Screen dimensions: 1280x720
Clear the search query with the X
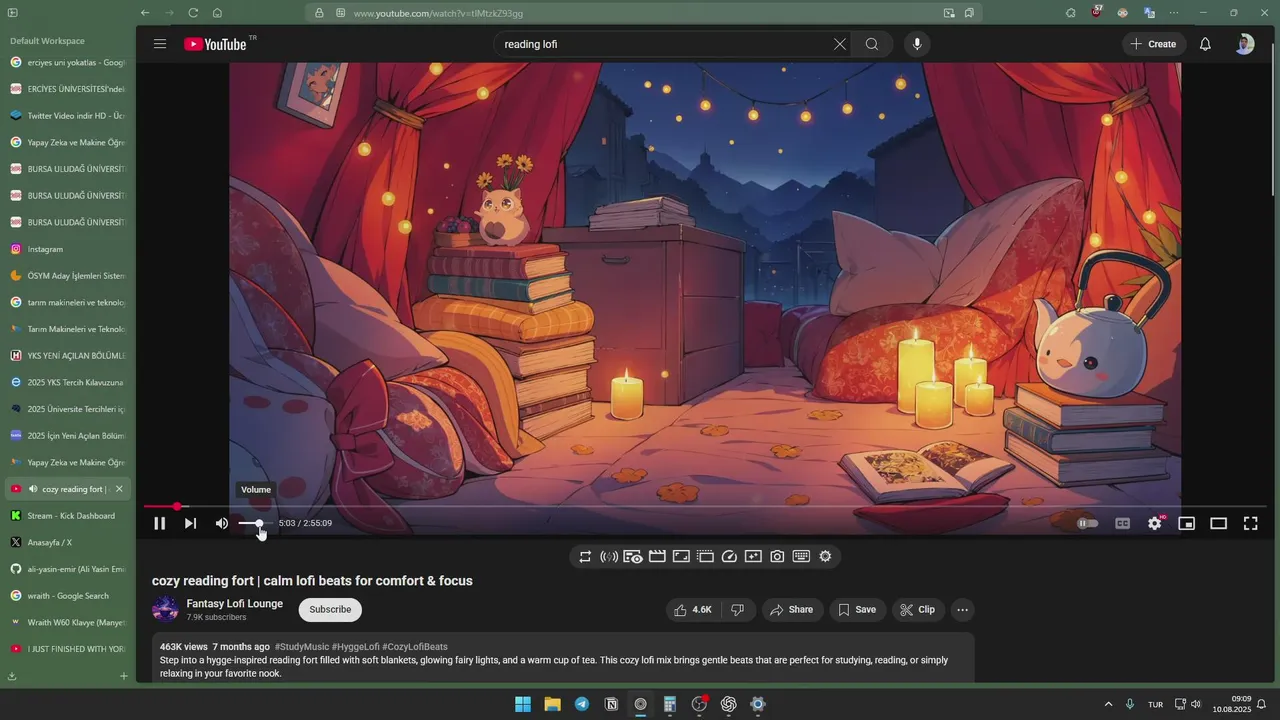click(x=840, y=44)
